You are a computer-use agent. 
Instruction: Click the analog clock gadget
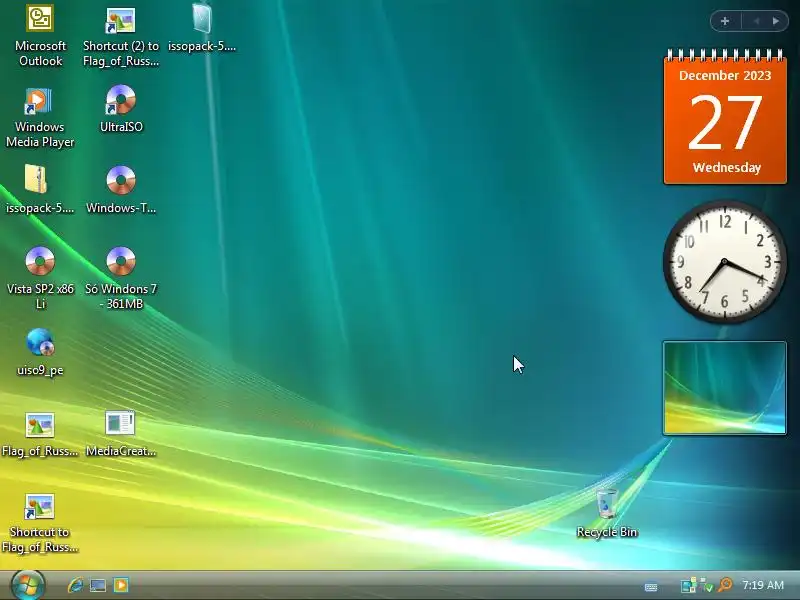[x=724, y=262]
